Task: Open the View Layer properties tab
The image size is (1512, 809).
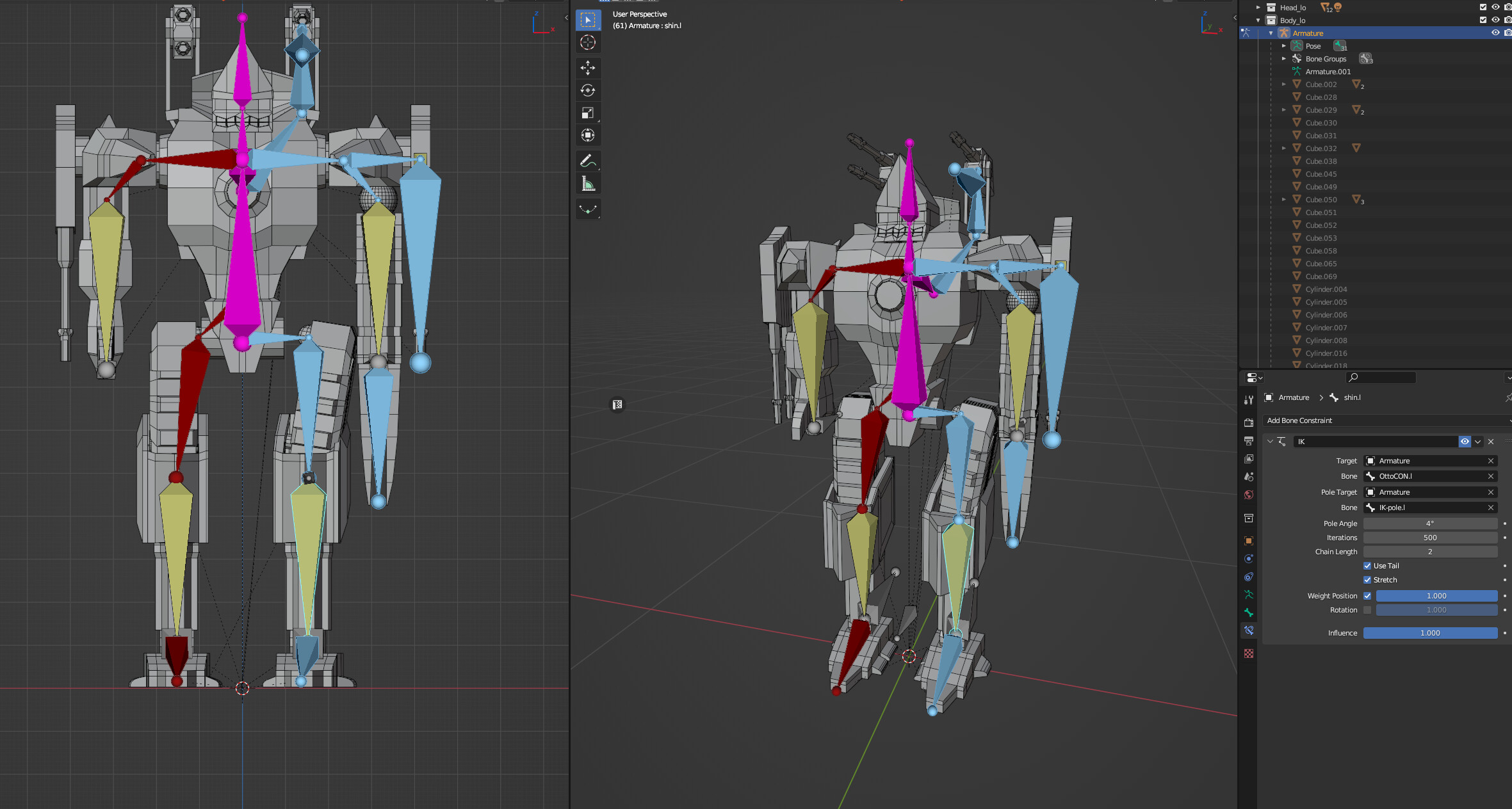Action: click(1248, 459)
